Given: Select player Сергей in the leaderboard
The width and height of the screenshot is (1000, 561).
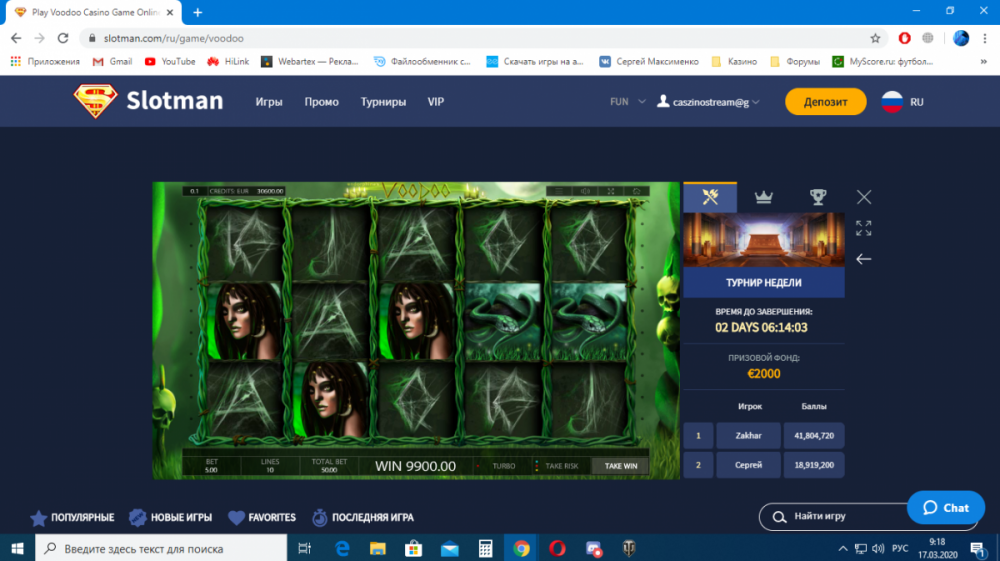Looking at the screenshot, I should [x=748, y=465].
